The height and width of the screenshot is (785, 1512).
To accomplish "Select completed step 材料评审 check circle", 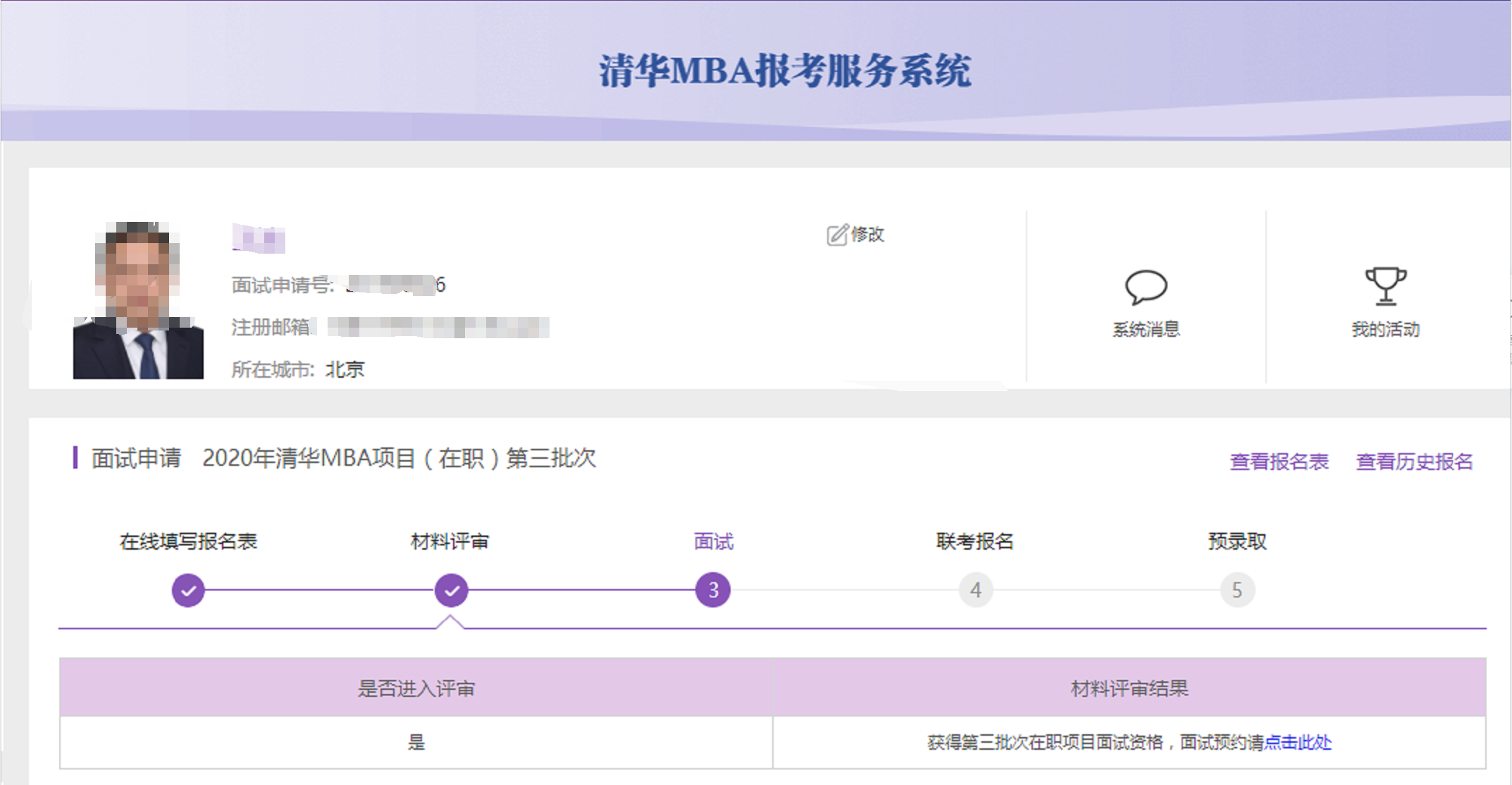I will (451, 590).
